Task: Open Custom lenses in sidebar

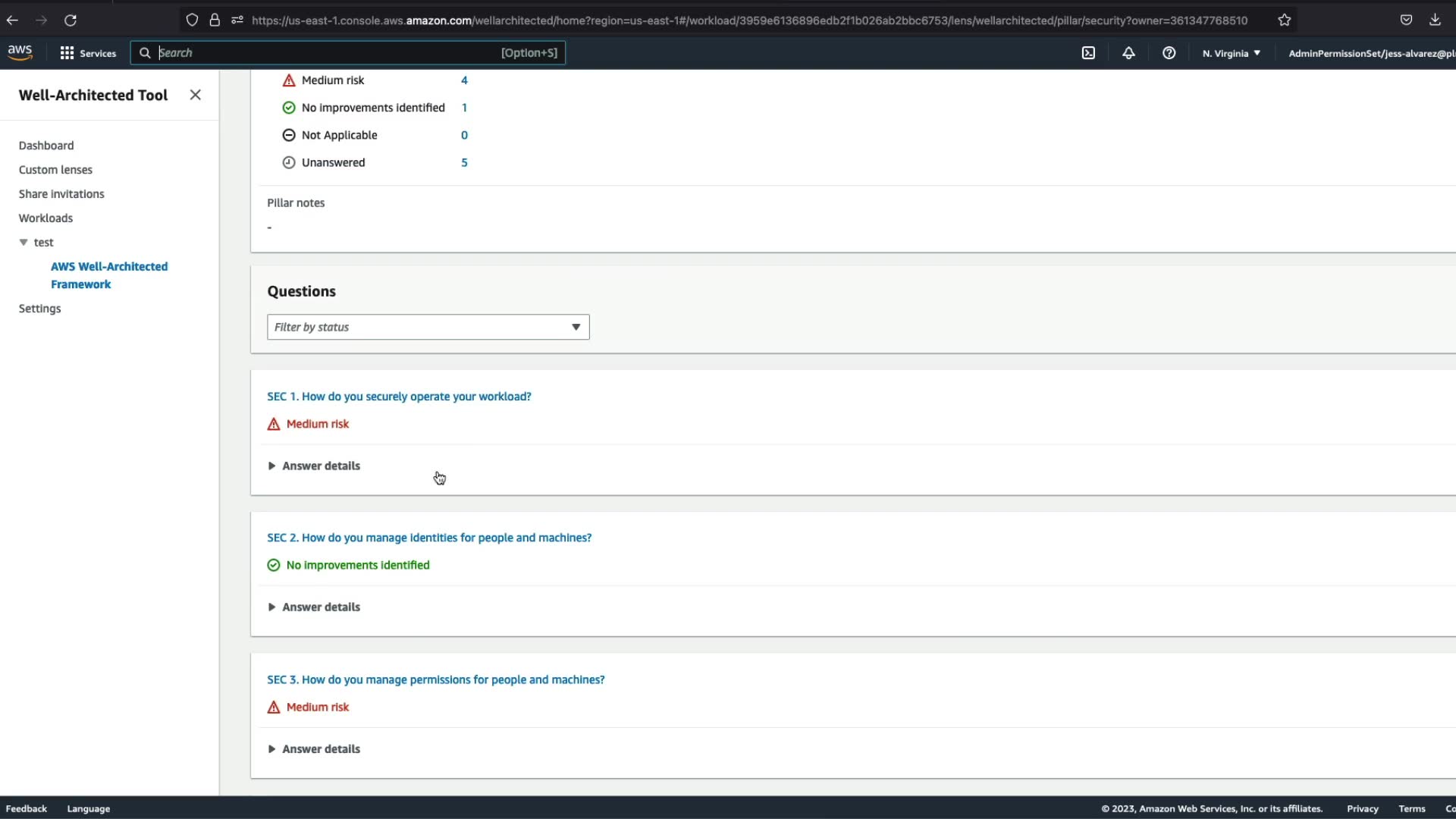Action: point(55,170)
